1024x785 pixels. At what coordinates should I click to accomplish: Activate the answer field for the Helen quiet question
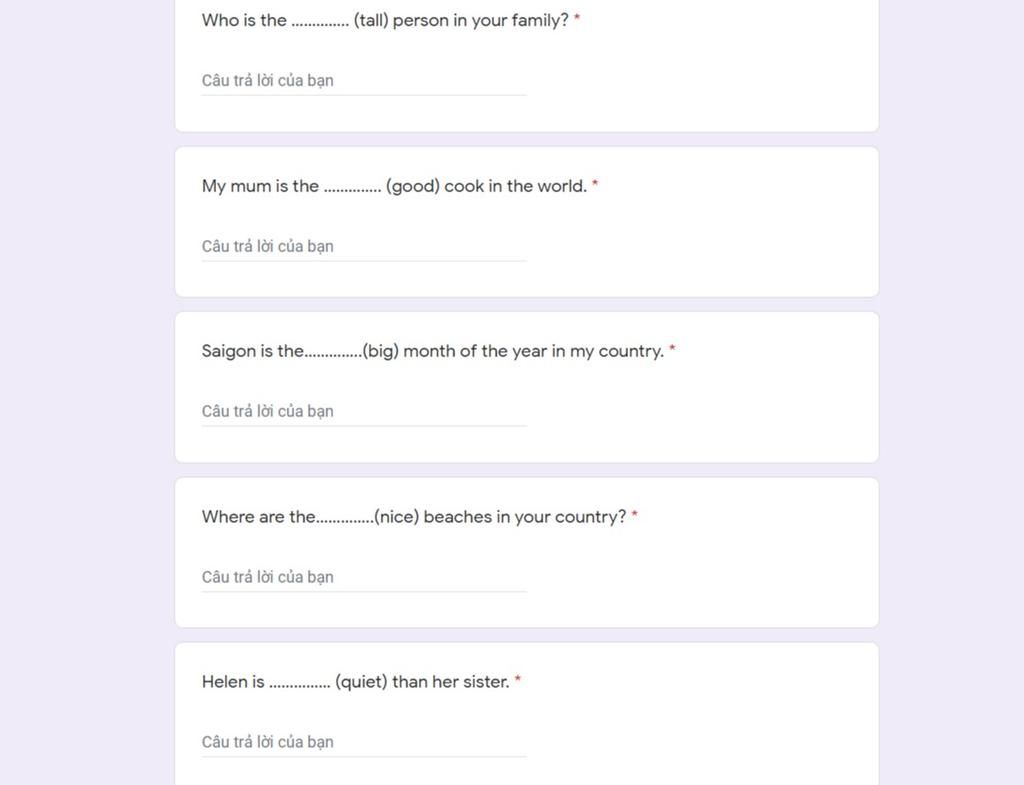click(x=364, y=742)
